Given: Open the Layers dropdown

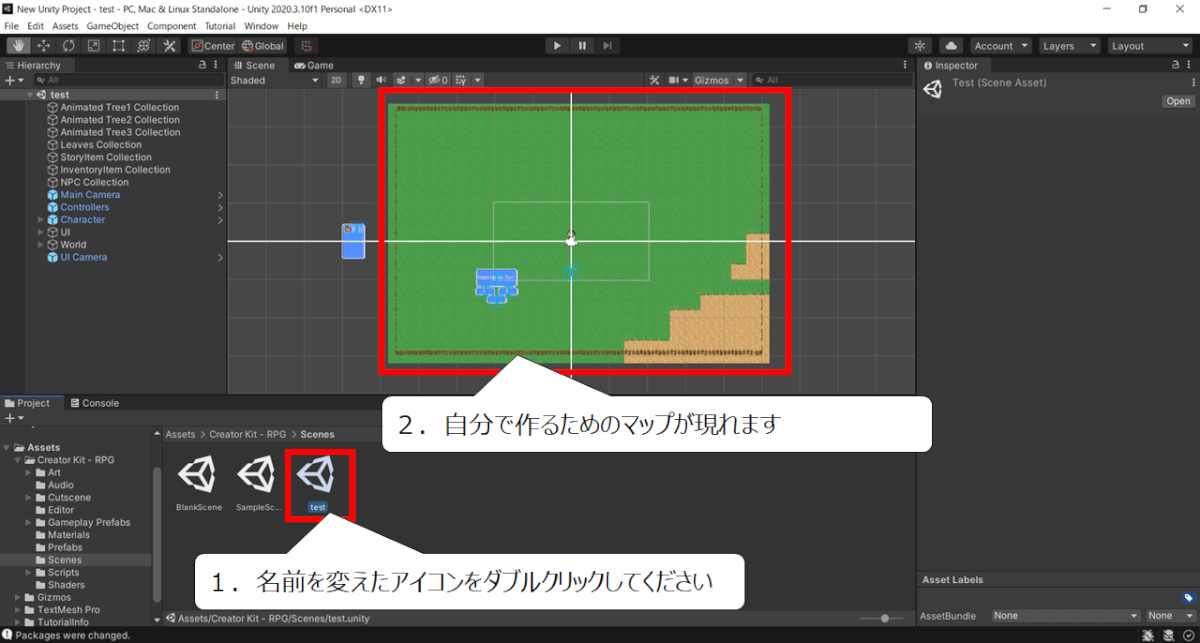Looking at the screenshot, I should click(x=1068, y=46).
